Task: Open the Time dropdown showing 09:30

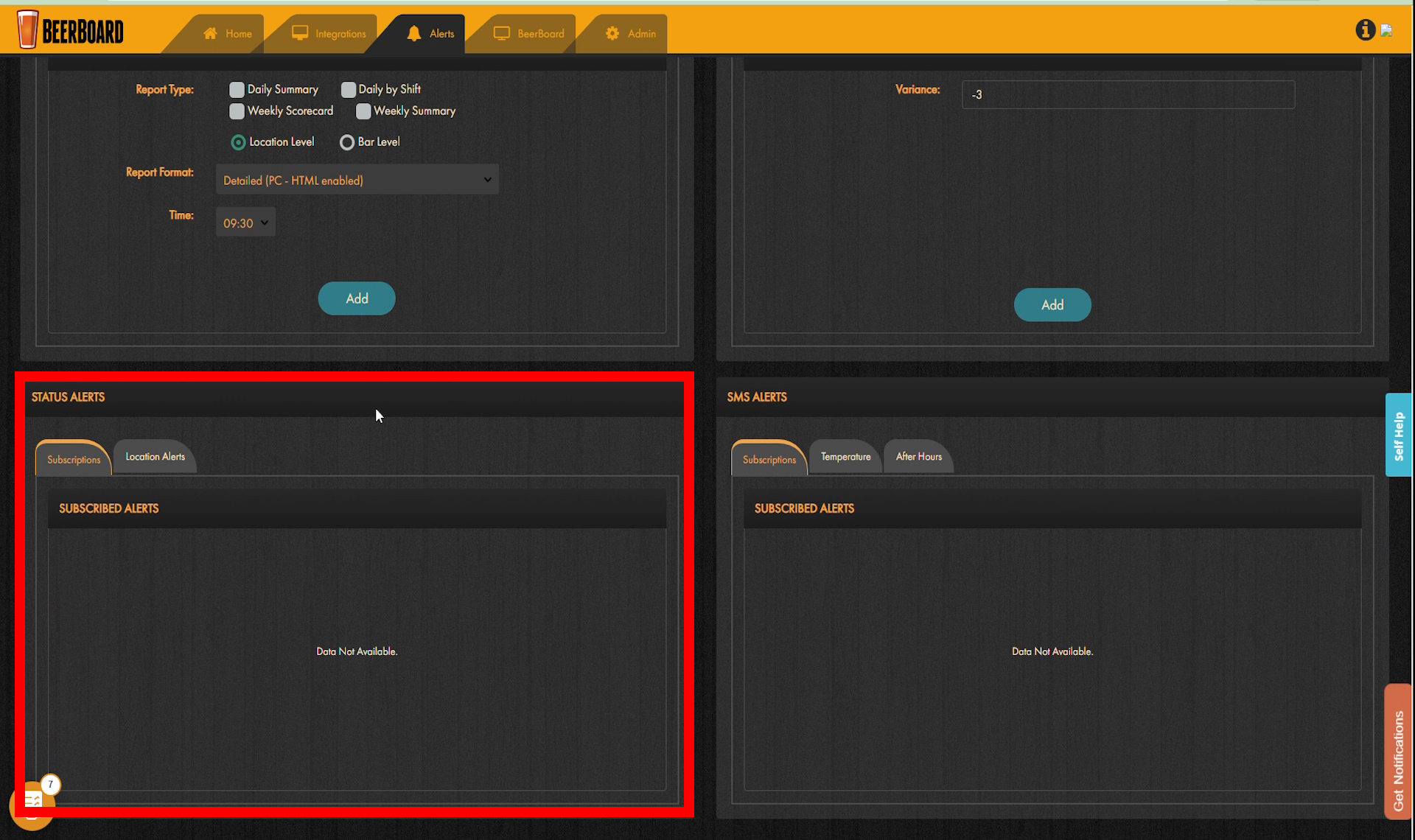Action: [x=245, y=223]
